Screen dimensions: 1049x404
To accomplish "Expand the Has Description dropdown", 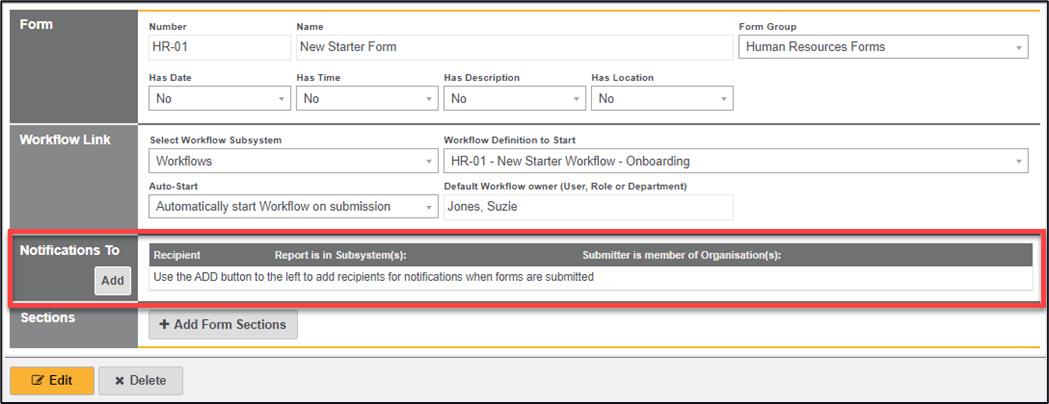I will (x=514, y=98).
